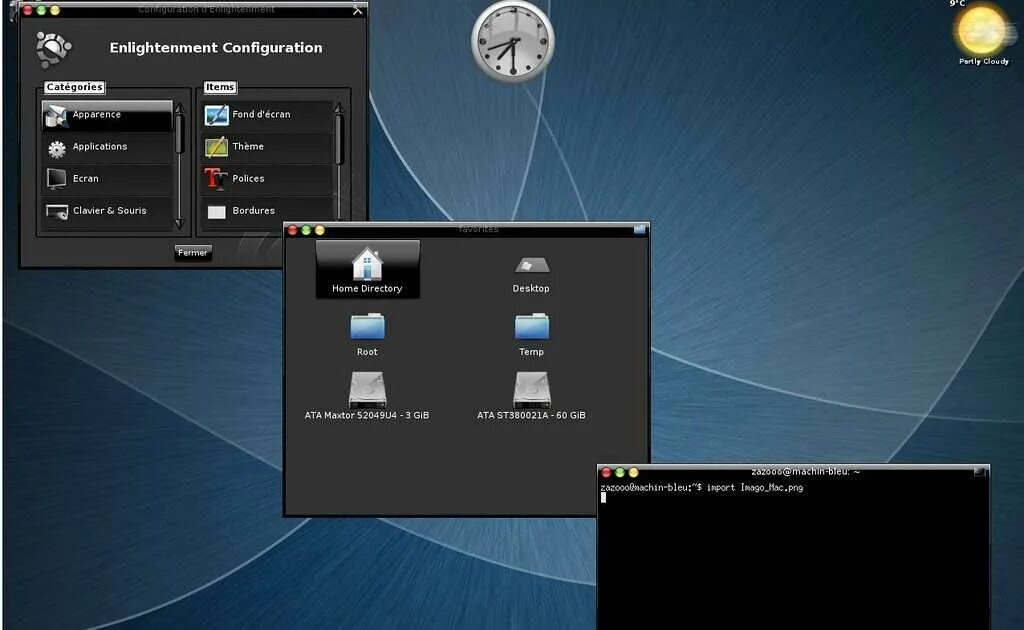Viewport: 1024px width, 630px height.
Task: Click the terminal window top-right corner button
Action: pyautogui.click(x=980, y=471)
